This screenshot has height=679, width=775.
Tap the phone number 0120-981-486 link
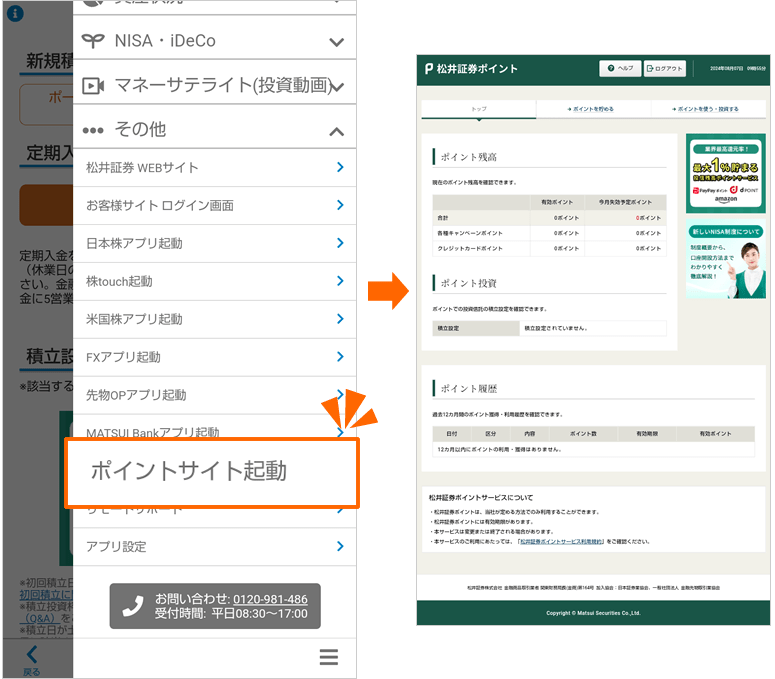coord(270,599)
